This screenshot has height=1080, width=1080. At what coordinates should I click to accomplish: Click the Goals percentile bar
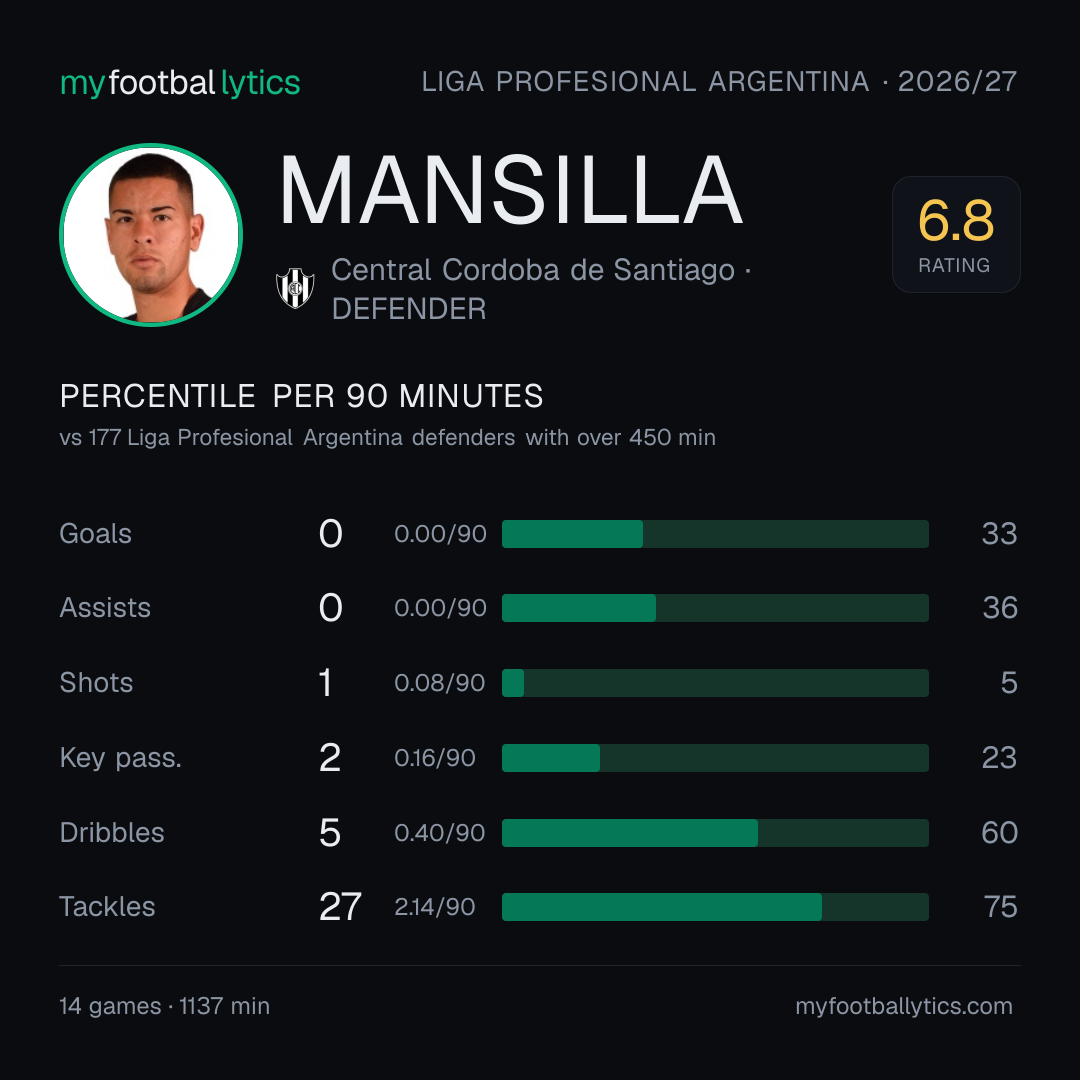coord(715,534)
